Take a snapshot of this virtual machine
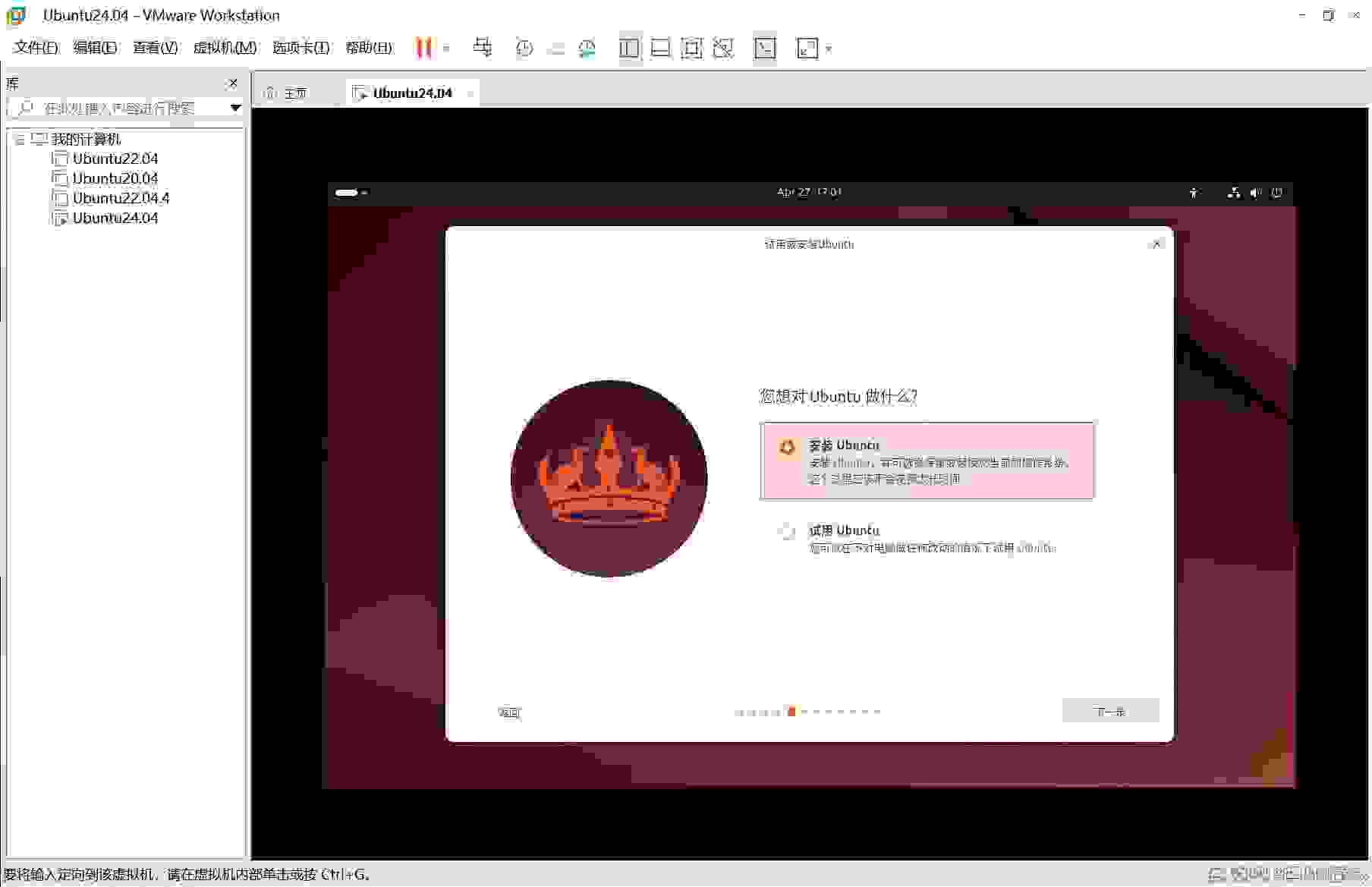 coord(524,49)
